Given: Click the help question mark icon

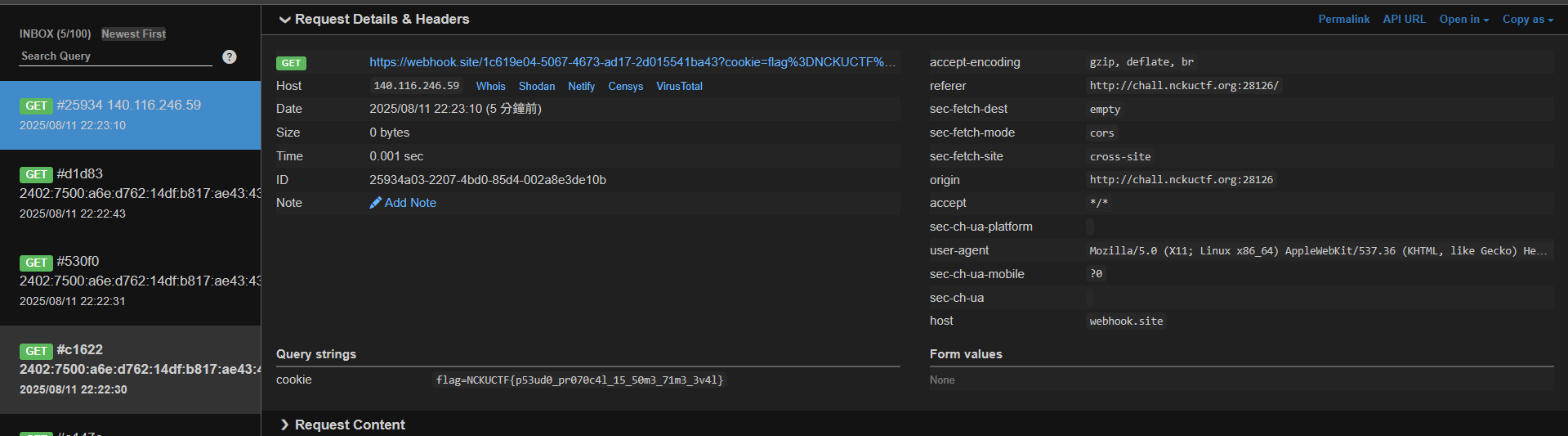Looking at the screenshot, I should pos(230,56).
